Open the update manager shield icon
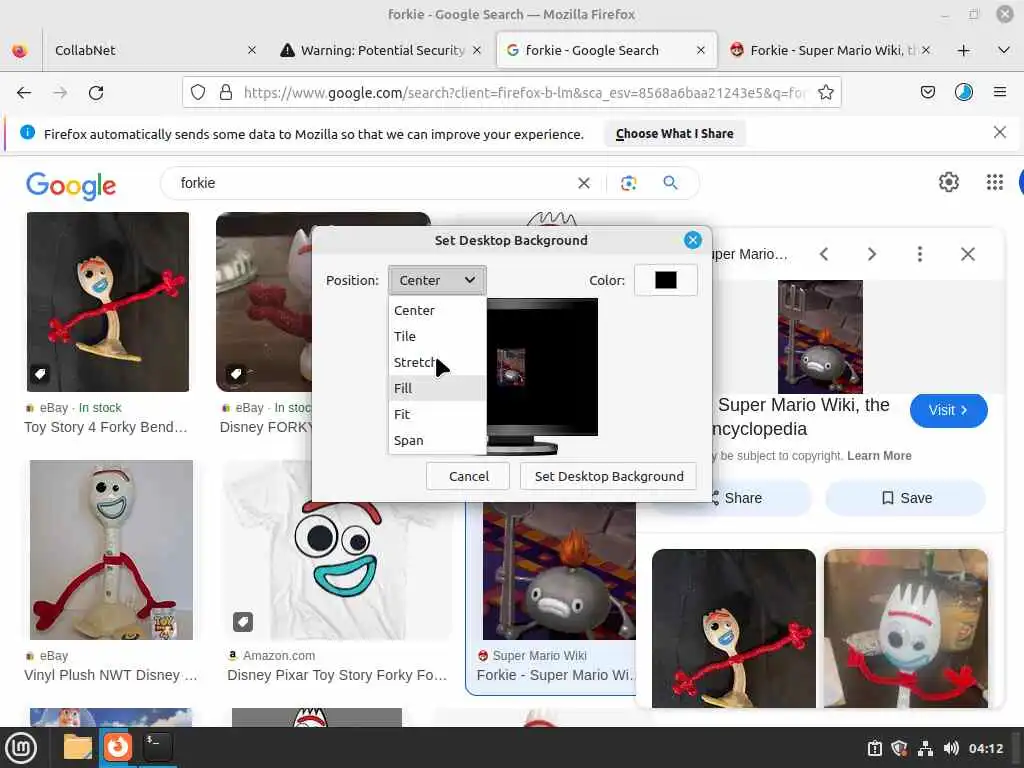Viewport: 1024px width, 768px height. [x=899, y=748]
